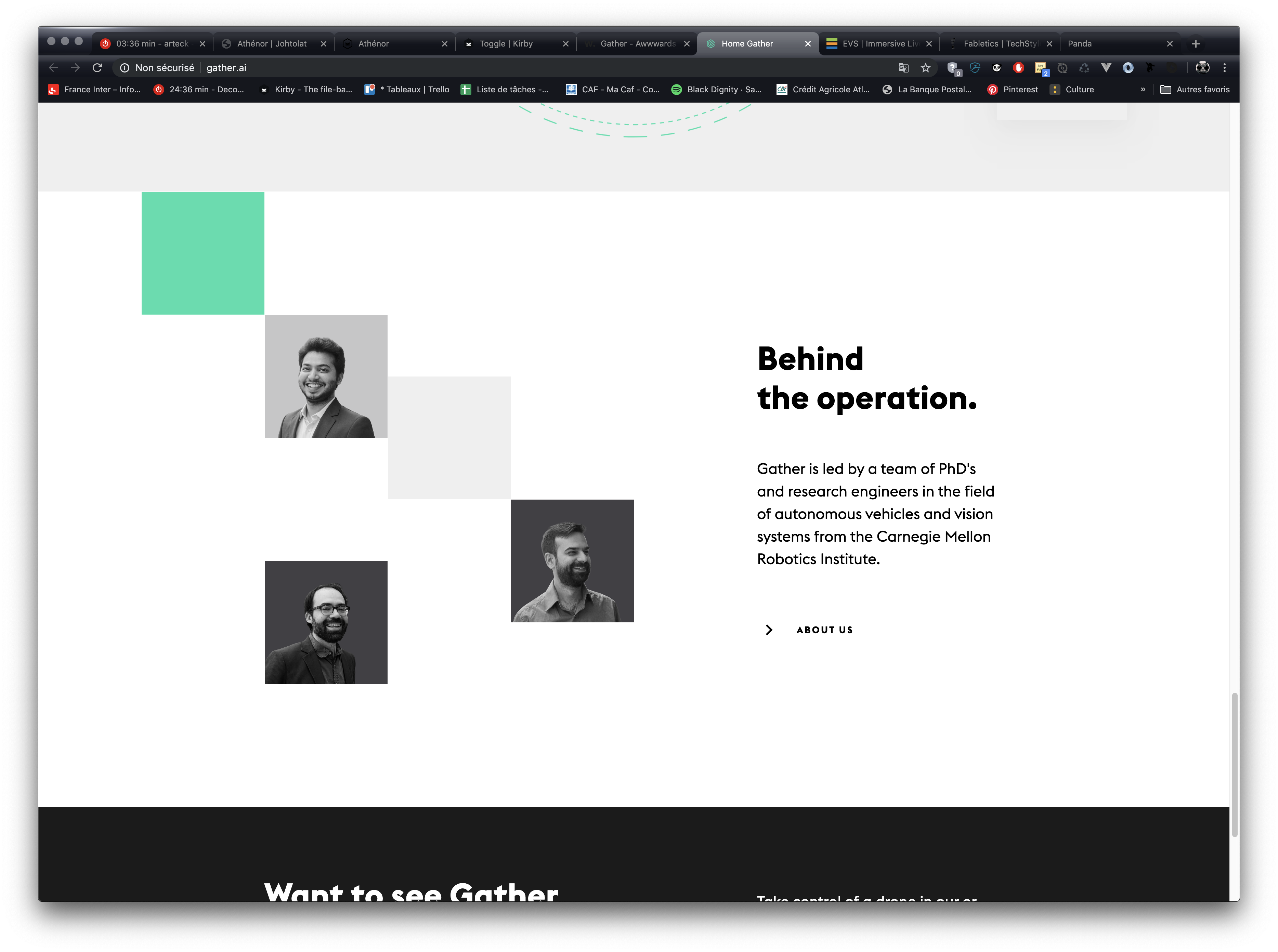Viewport: 1278px width, 952px height.
Task: Reload the gather.ai page
Action: pyautogui.click(x=97, y=68)
